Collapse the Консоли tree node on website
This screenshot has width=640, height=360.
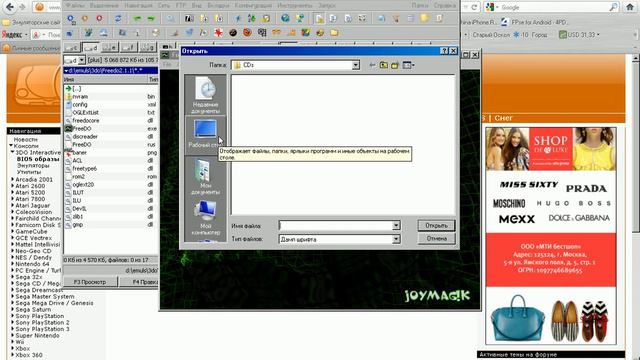pos(11,146)
